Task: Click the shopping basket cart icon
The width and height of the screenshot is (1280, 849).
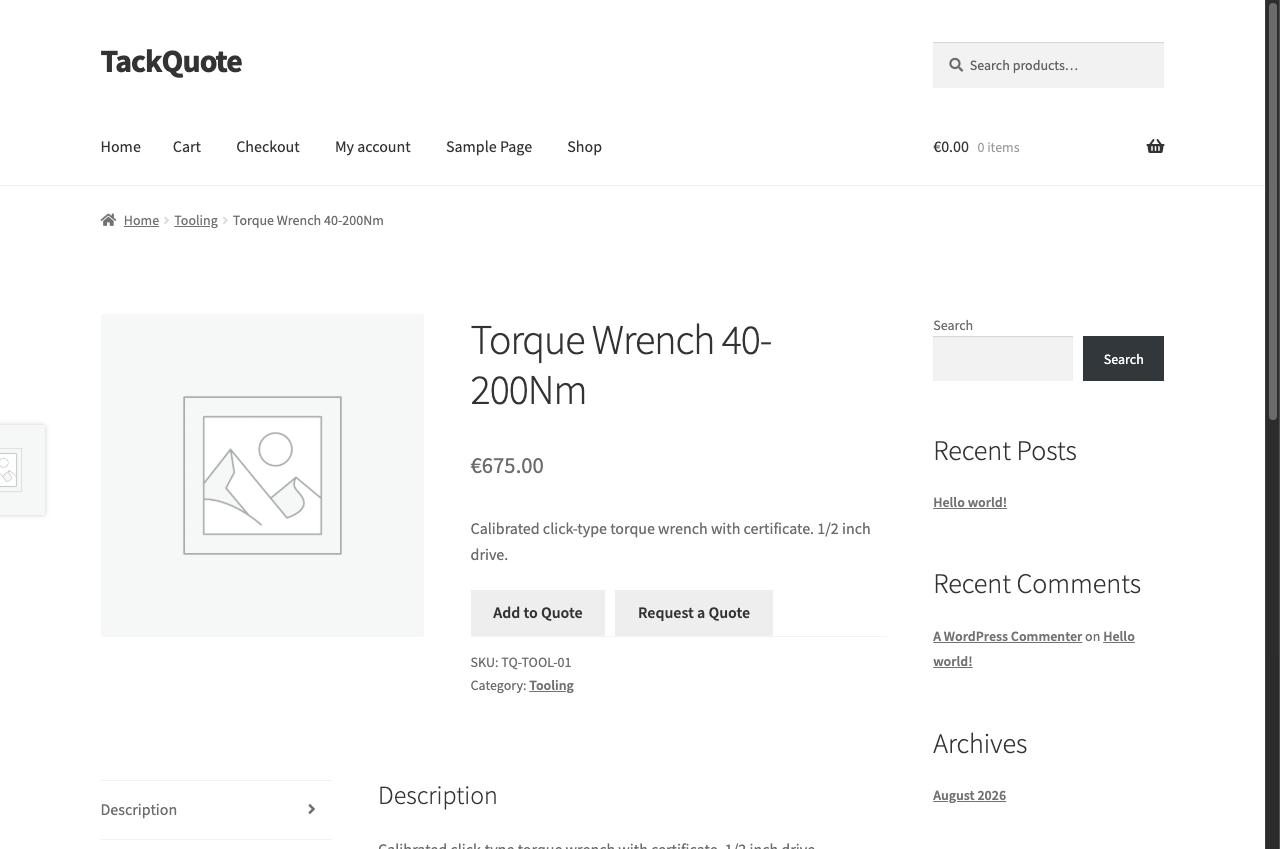Action: pyautogui.click(x=1155, y=147)
